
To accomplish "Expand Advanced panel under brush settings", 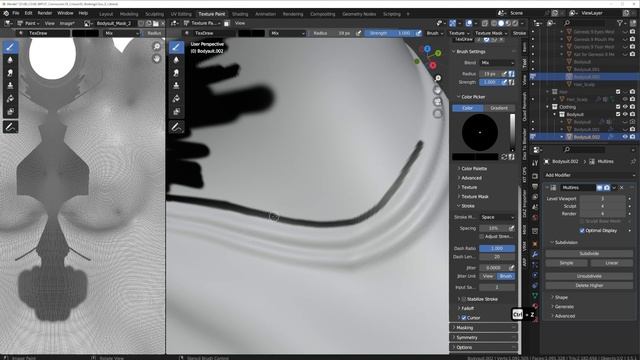I will (x=471, y=178).
